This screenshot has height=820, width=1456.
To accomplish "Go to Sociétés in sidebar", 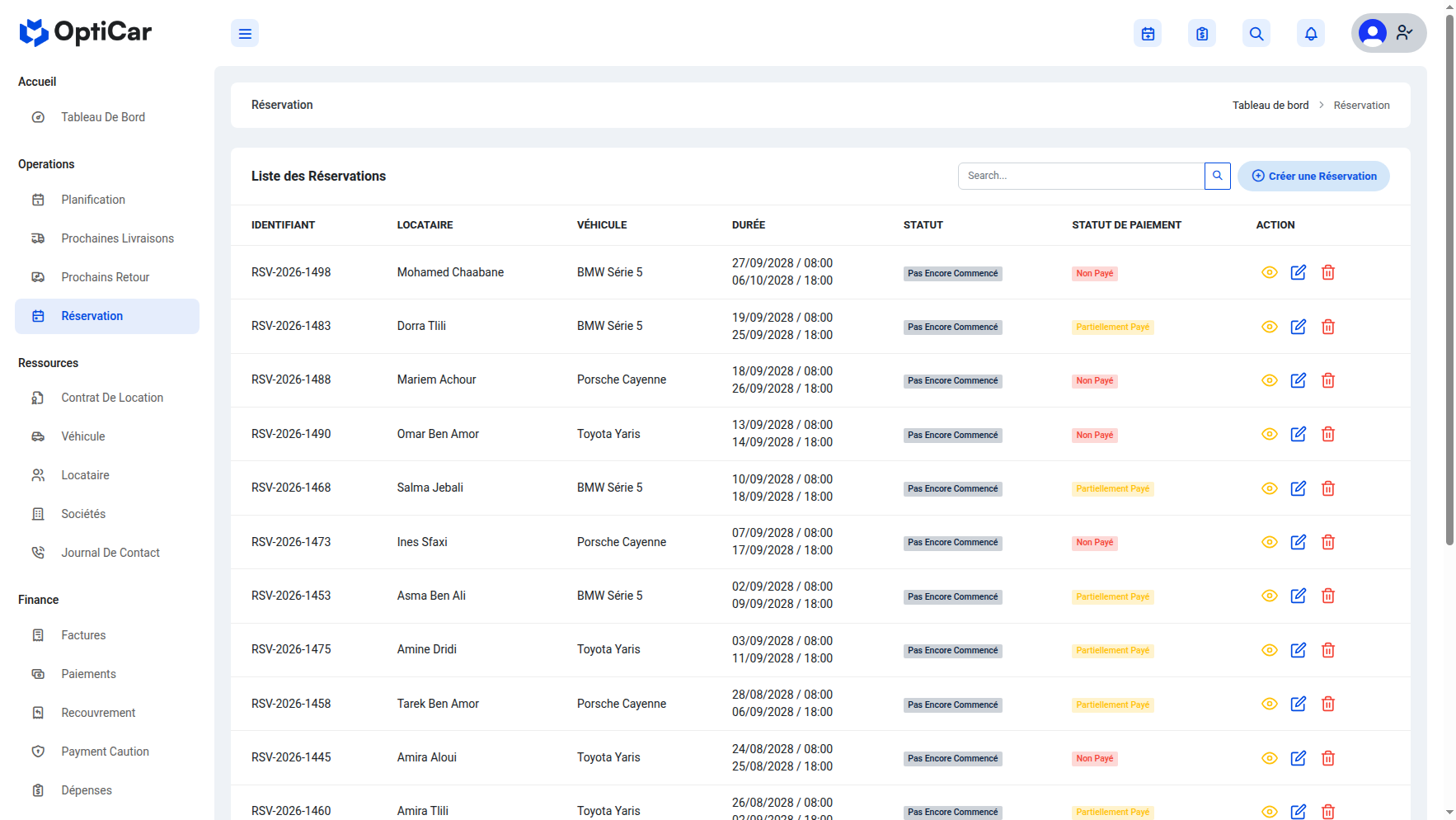I will pos(107,514).
